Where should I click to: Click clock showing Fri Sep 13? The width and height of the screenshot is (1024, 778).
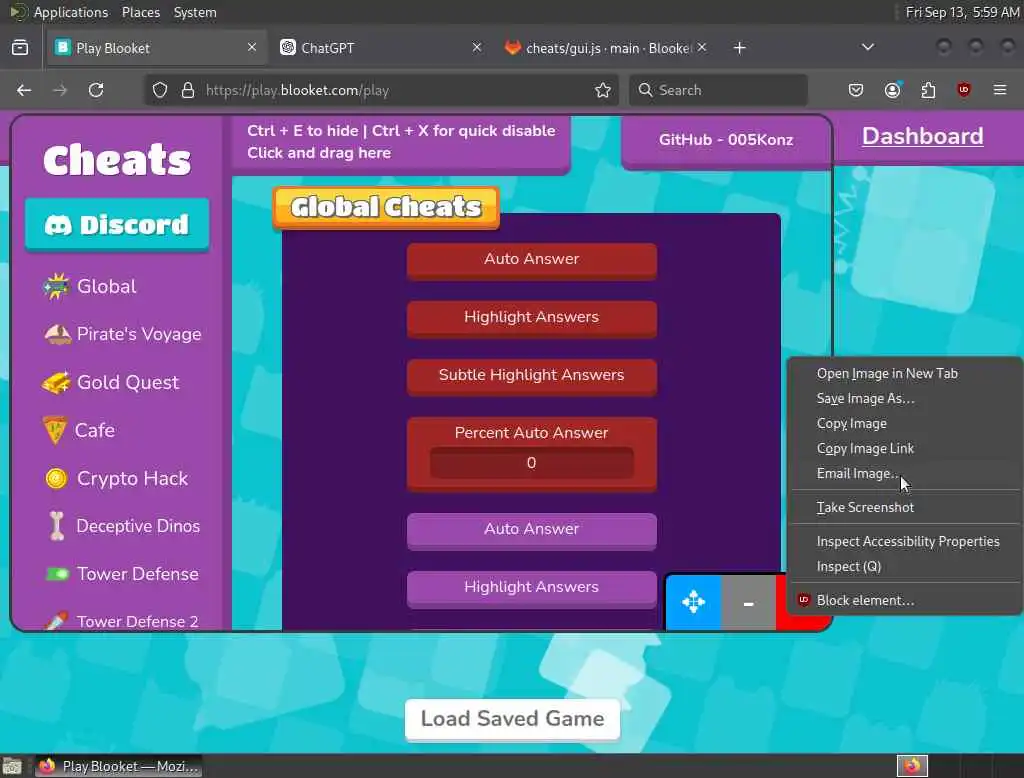point(962,12)
